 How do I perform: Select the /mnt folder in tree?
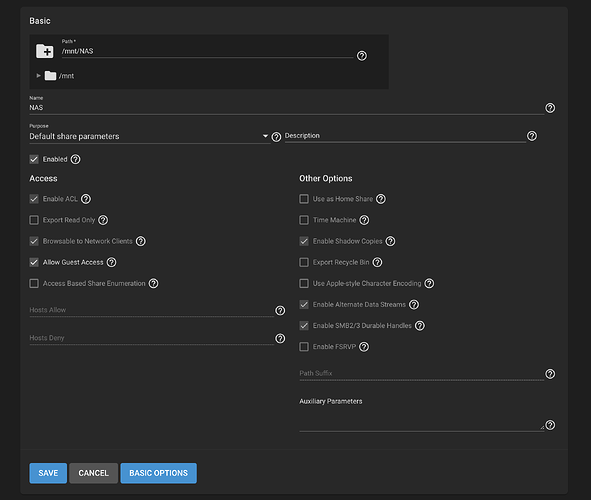[66, 76]
